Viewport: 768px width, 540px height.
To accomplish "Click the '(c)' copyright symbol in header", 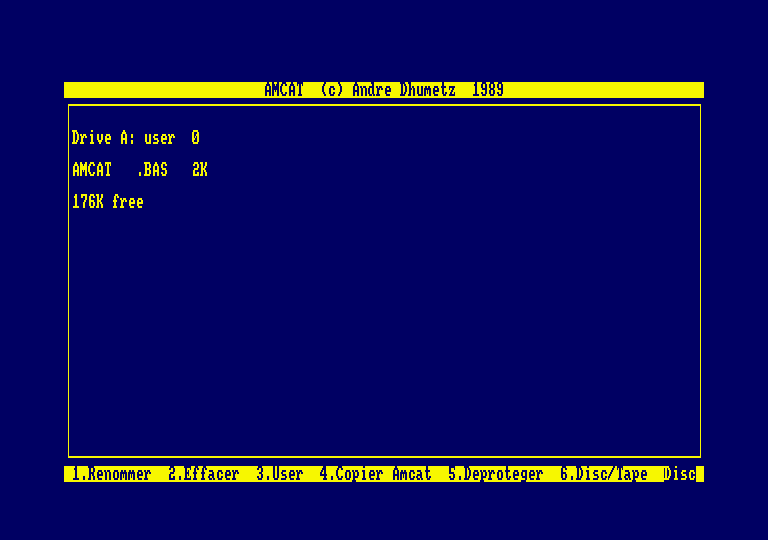I will pyautogui.click(x=331, y=90).
